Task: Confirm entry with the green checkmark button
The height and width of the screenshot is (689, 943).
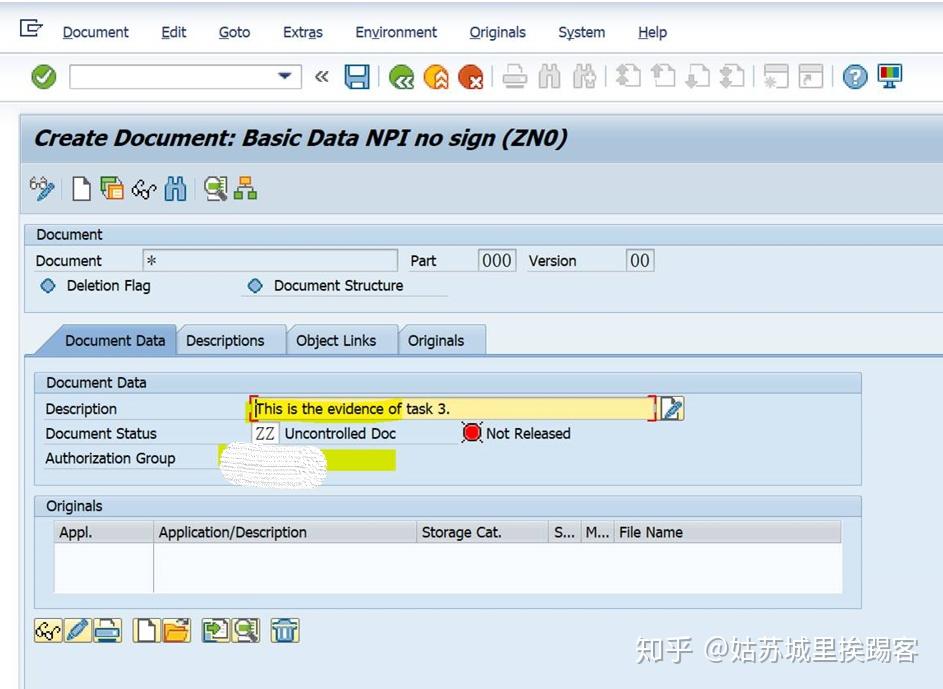Action: tap(41, 77)
